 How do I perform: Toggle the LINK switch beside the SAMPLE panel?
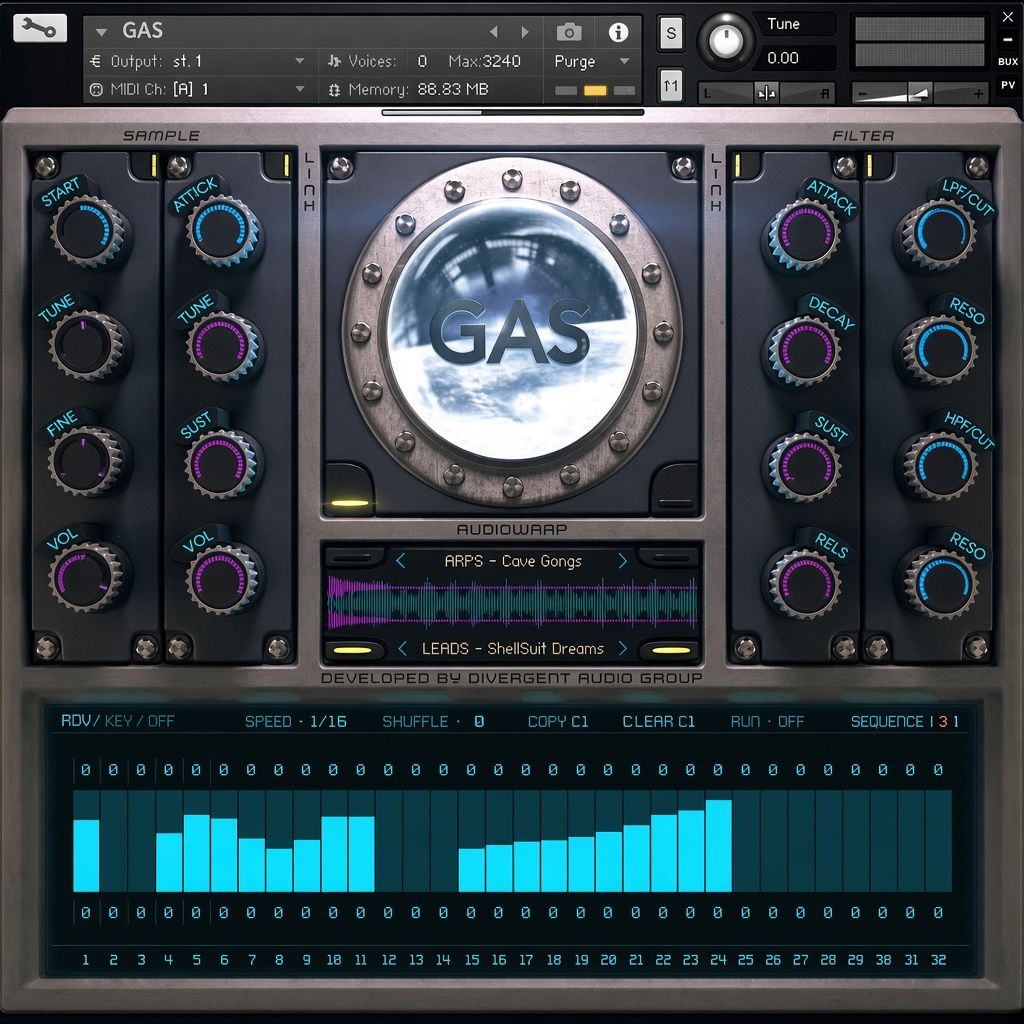[310, 182]
